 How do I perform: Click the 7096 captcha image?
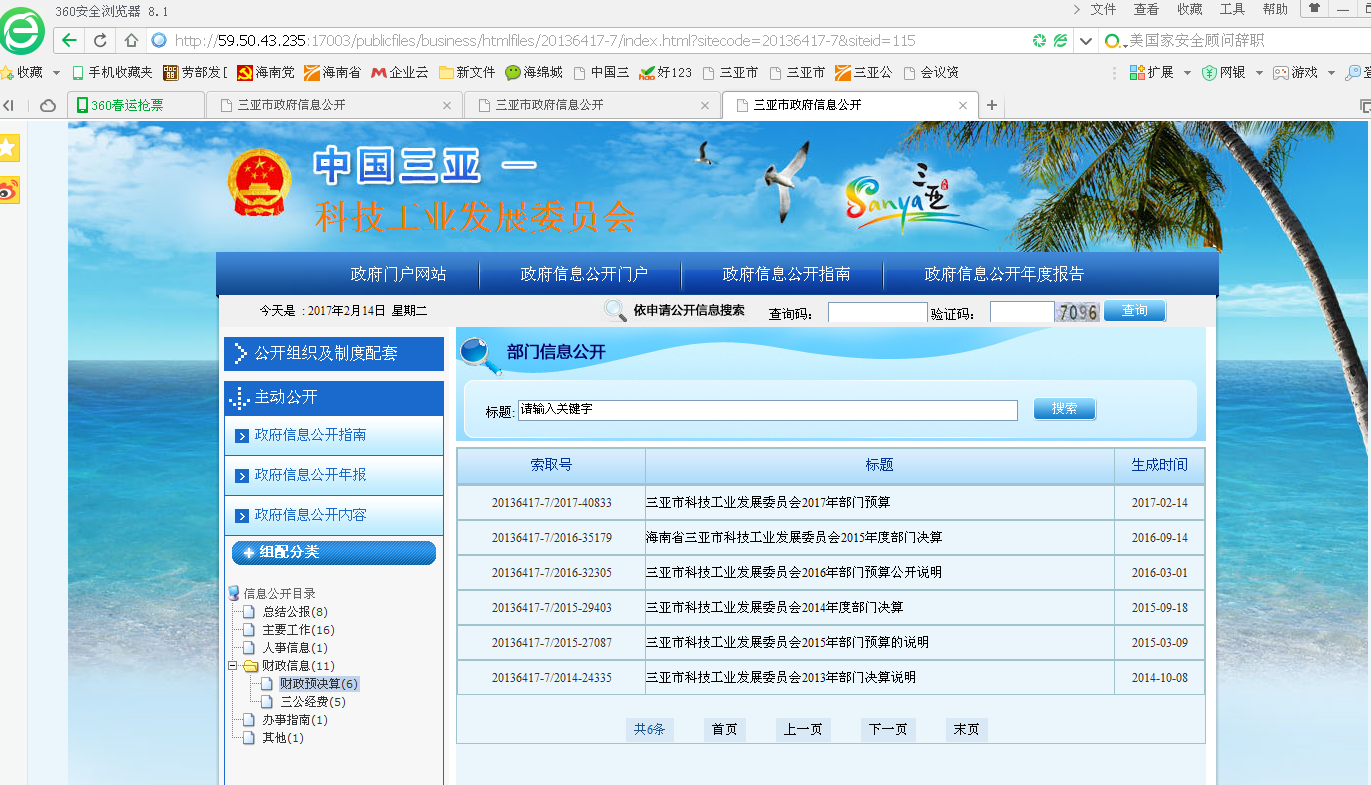1078,312
